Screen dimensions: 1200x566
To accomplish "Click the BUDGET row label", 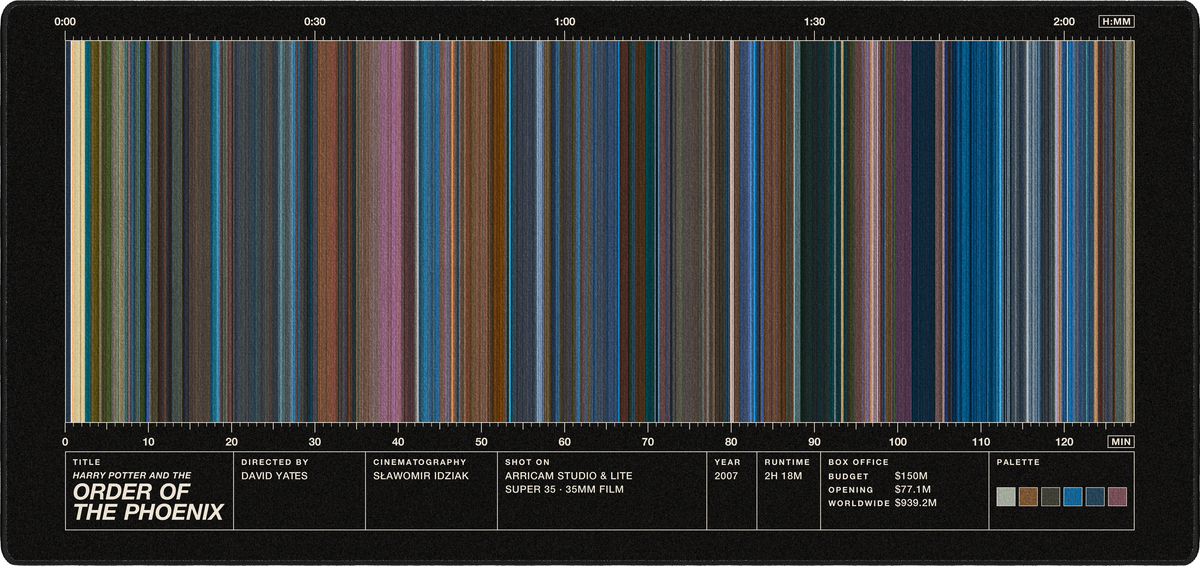I will tap(848, 476).
